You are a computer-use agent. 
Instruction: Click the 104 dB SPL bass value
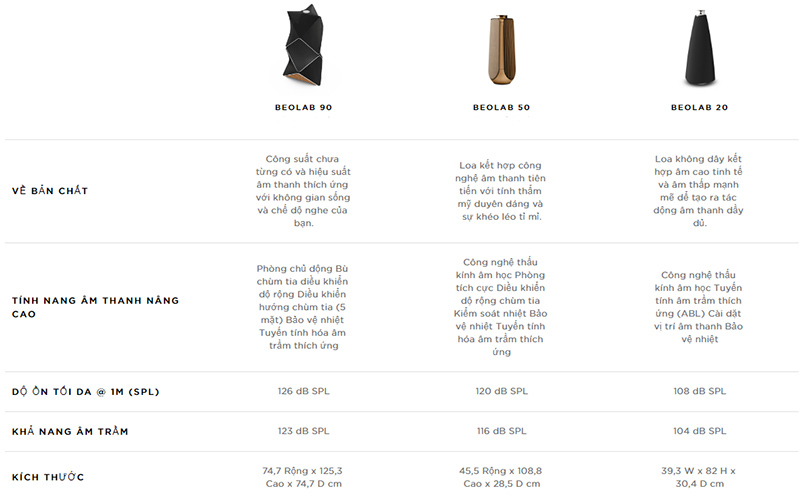[699, 431]
